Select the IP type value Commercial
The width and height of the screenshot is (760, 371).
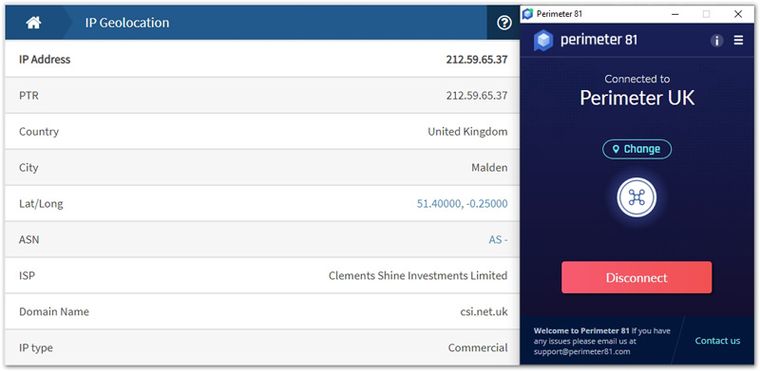tap(477, 348)
